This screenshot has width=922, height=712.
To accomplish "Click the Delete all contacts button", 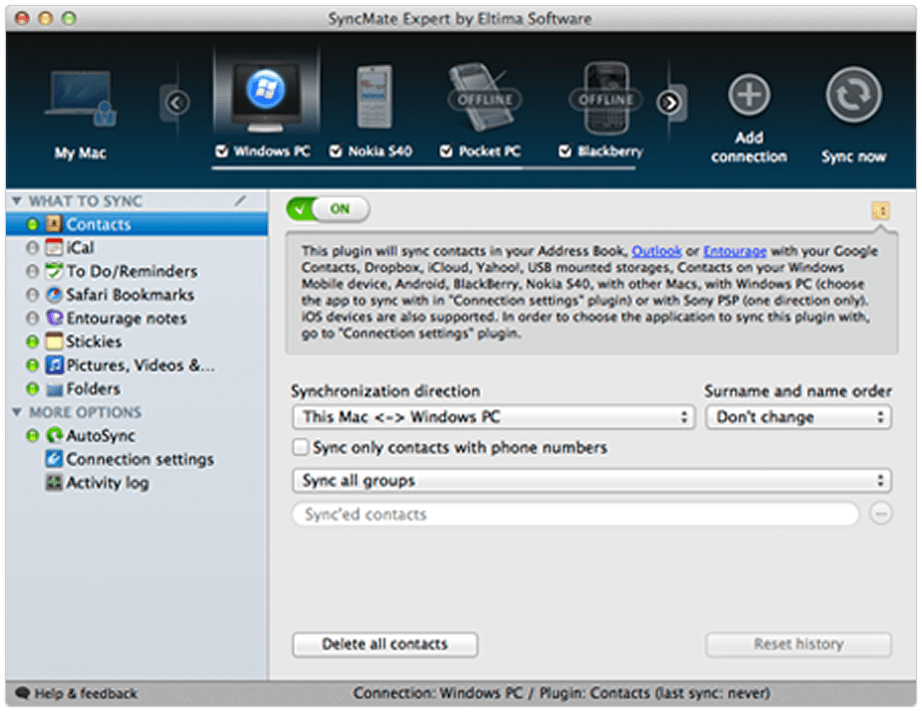I will [x=385, y=644].
